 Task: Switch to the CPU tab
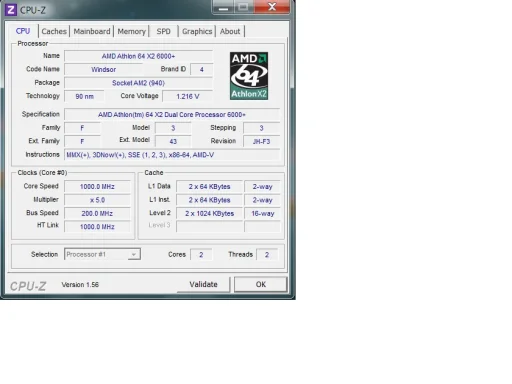click(23, 31)
